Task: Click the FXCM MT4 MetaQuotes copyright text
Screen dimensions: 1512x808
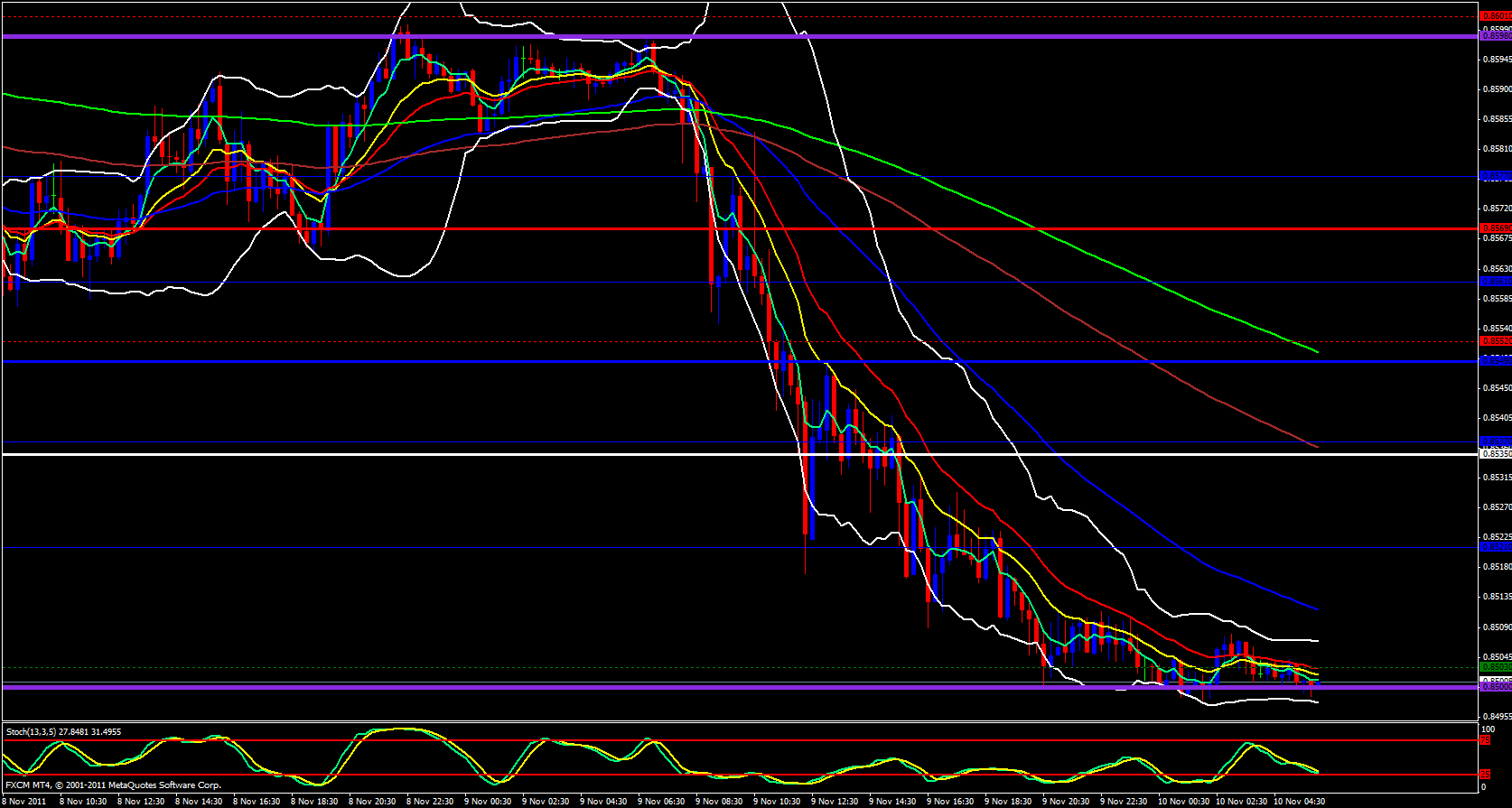Action: [113, 785]
